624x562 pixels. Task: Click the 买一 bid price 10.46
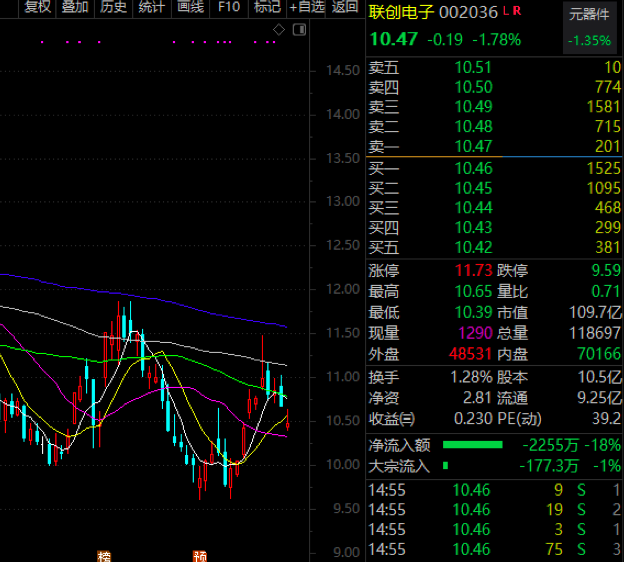473,168
